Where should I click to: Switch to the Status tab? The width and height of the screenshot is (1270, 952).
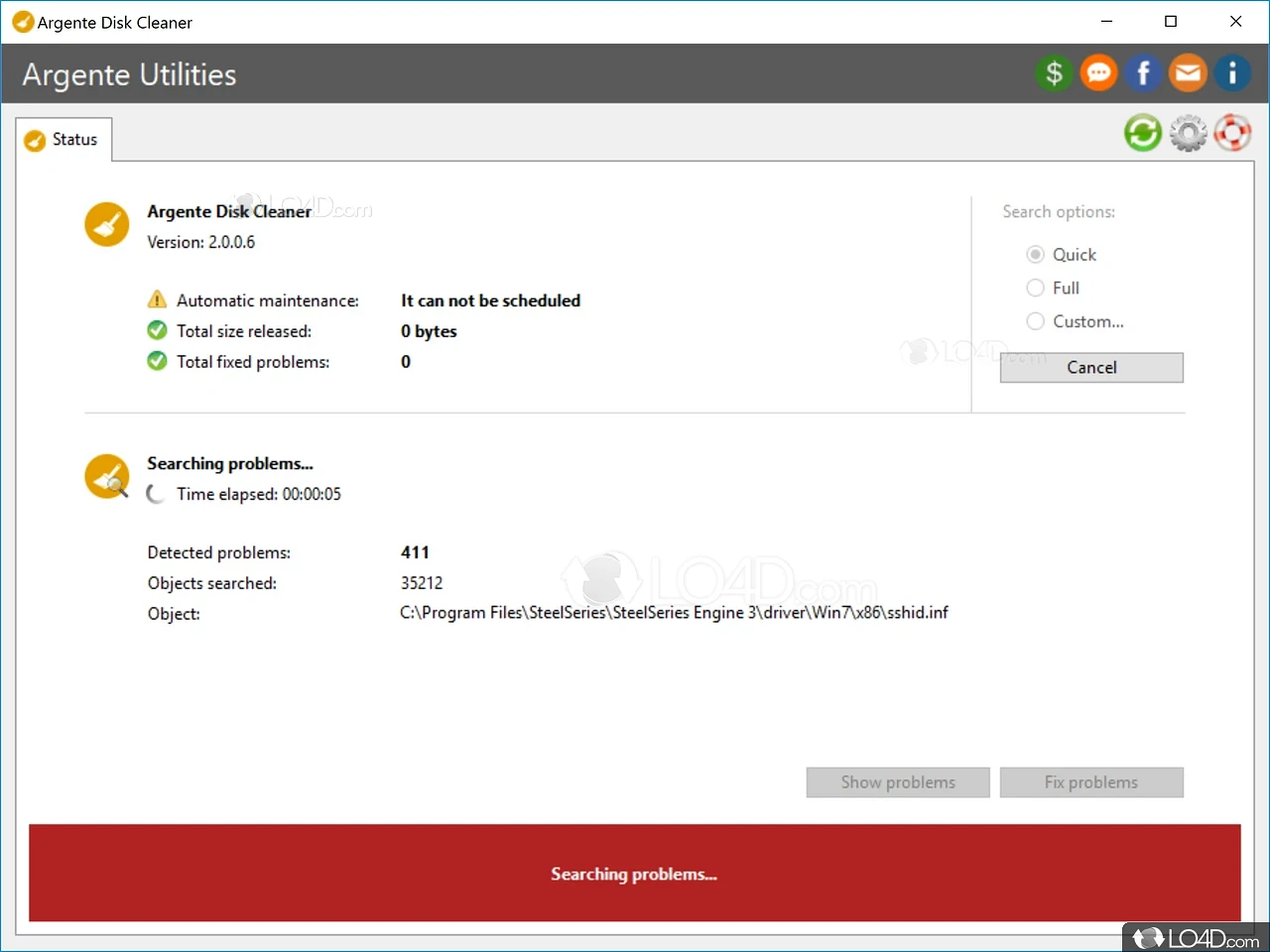coord(63,139)
